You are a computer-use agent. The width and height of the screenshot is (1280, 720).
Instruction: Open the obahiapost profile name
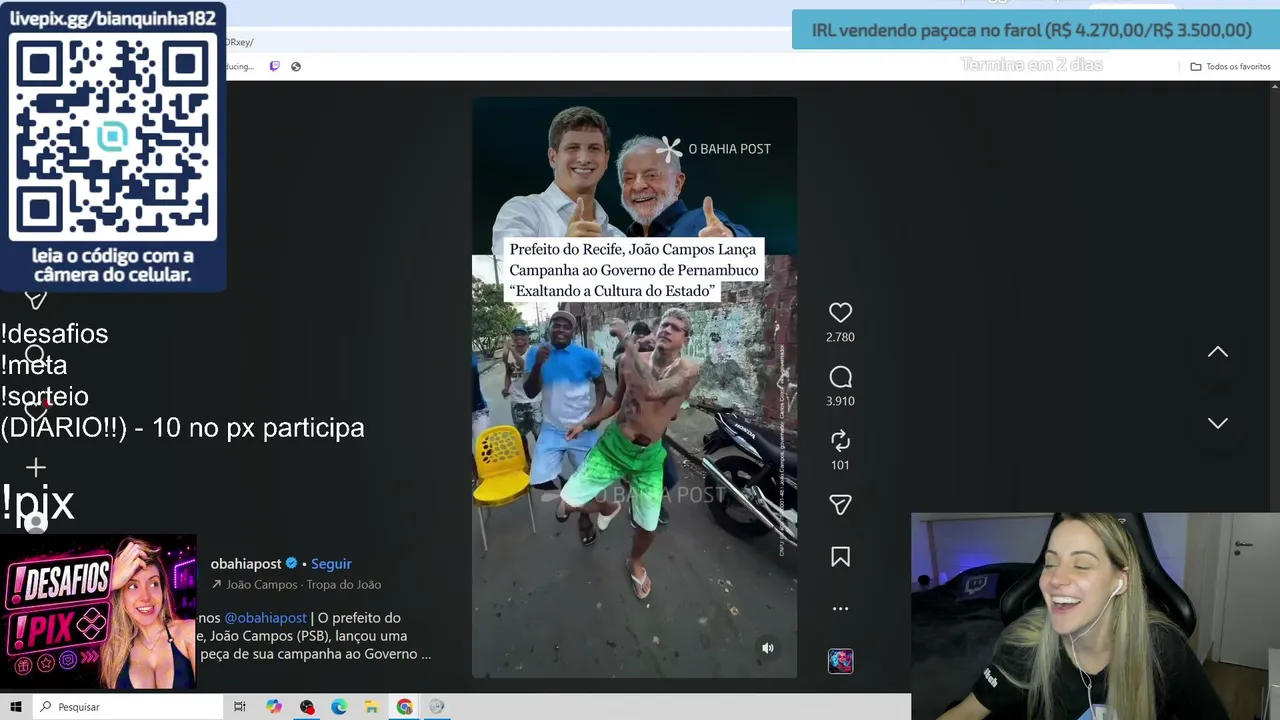coord(246,564)
